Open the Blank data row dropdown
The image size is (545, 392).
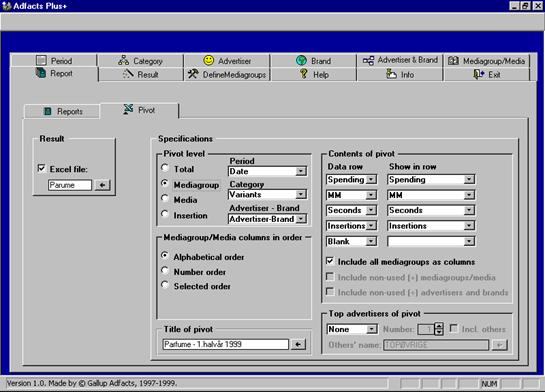371,241
